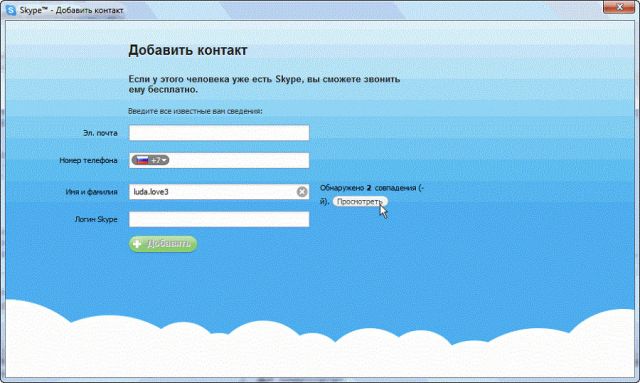Click the Эл. почта input field
This screenshot has height=383, width=640.
click(x=219, y=133)
